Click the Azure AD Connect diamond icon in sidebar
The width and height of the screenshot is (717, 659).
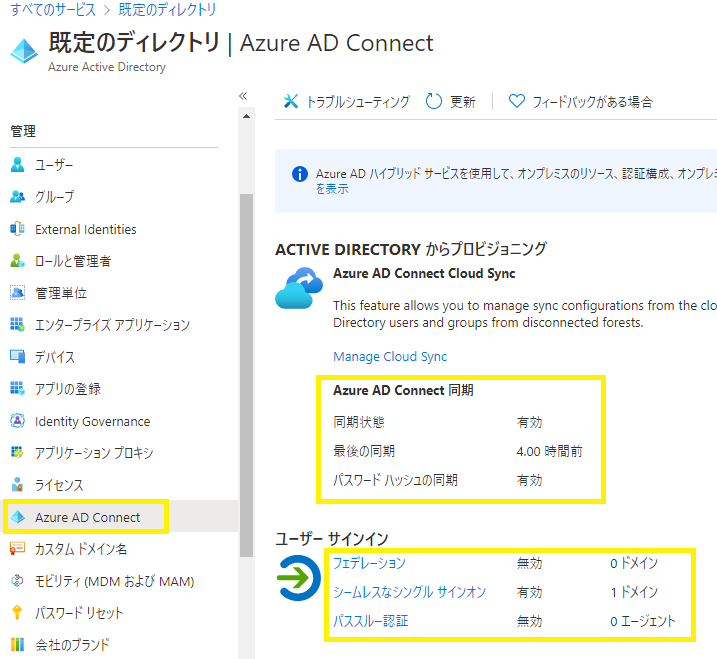(18, 517)
